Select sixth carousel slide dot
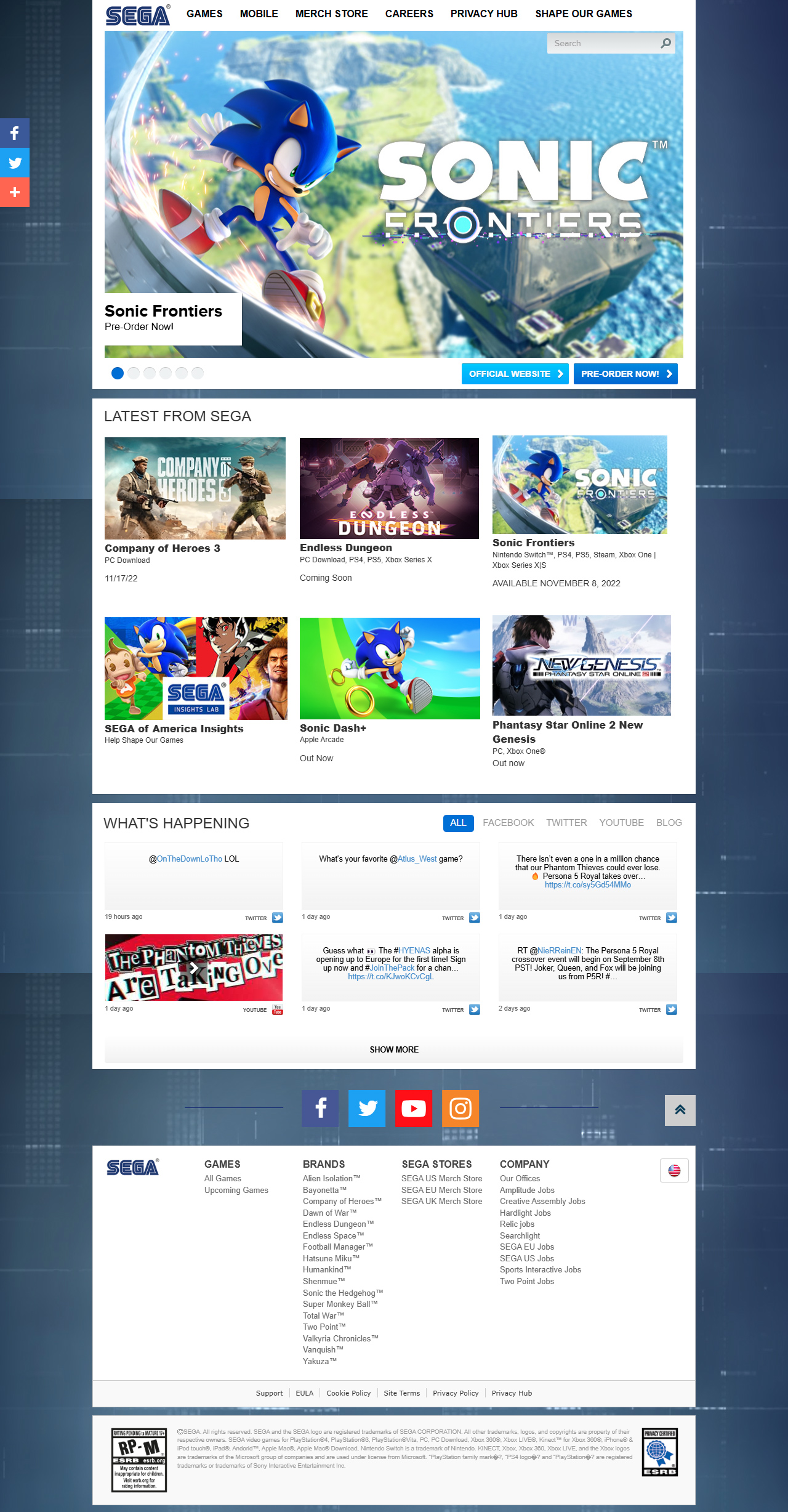788x1512 pixels. pyautogui.click(x=198, y=373)
